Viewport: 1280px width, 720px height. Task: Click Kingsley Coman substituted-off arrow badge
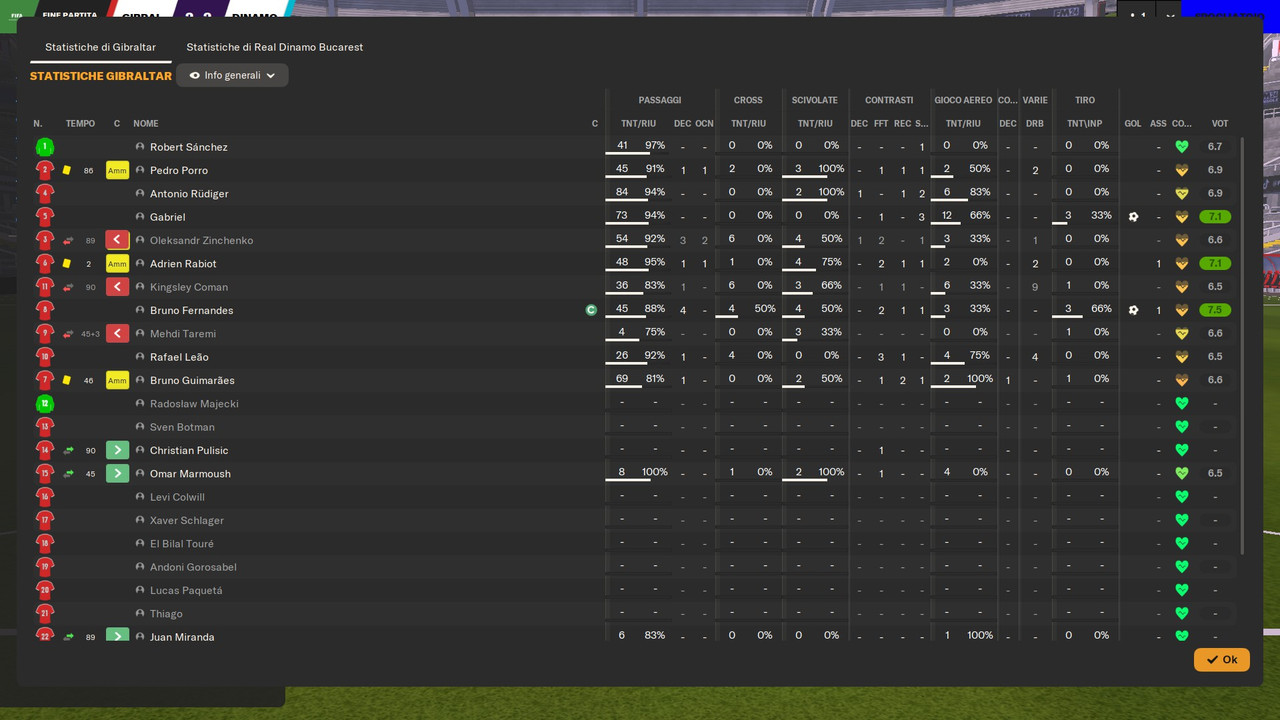point(117,287)
